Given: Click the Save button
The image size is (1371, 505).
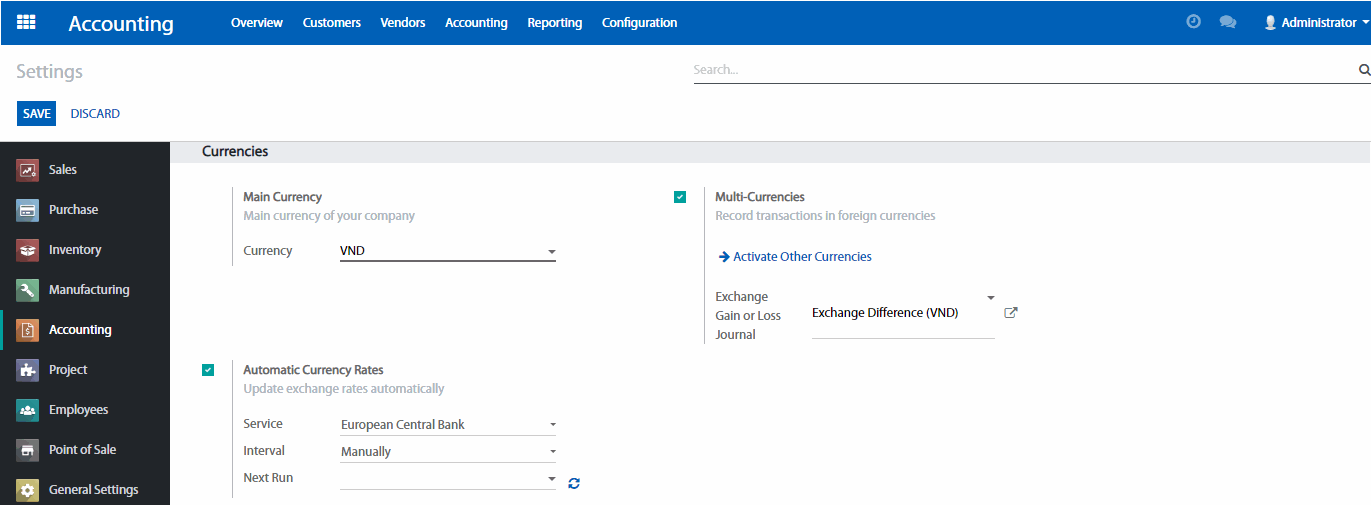Looking at the screenshot, I should pos(37,114).
